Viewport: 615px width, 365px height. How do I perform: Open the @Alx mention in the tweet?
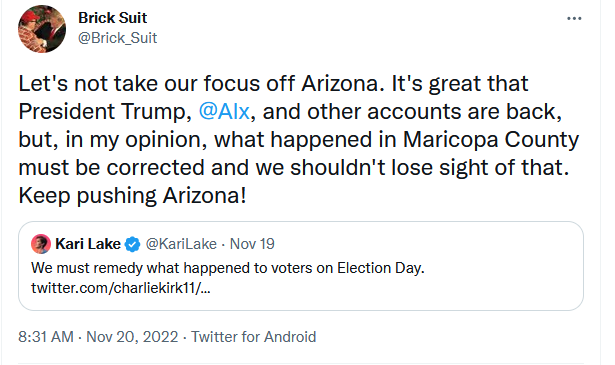tap(224, 112)
